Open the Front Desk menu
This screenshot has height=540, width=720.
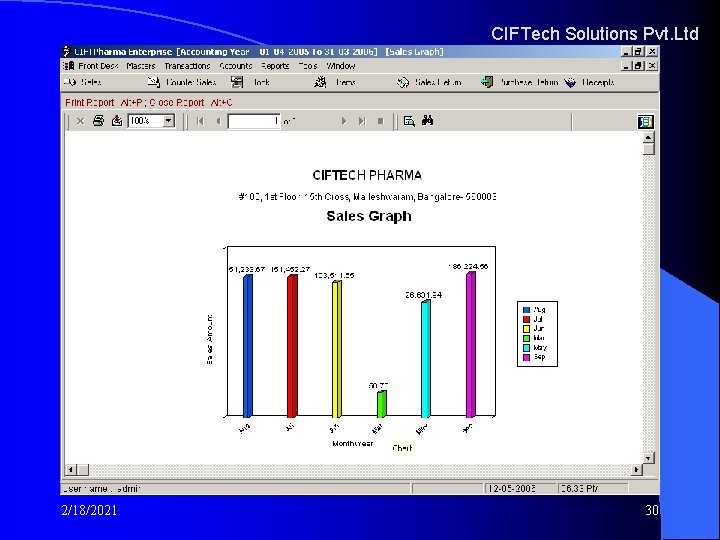coord(98,66)
